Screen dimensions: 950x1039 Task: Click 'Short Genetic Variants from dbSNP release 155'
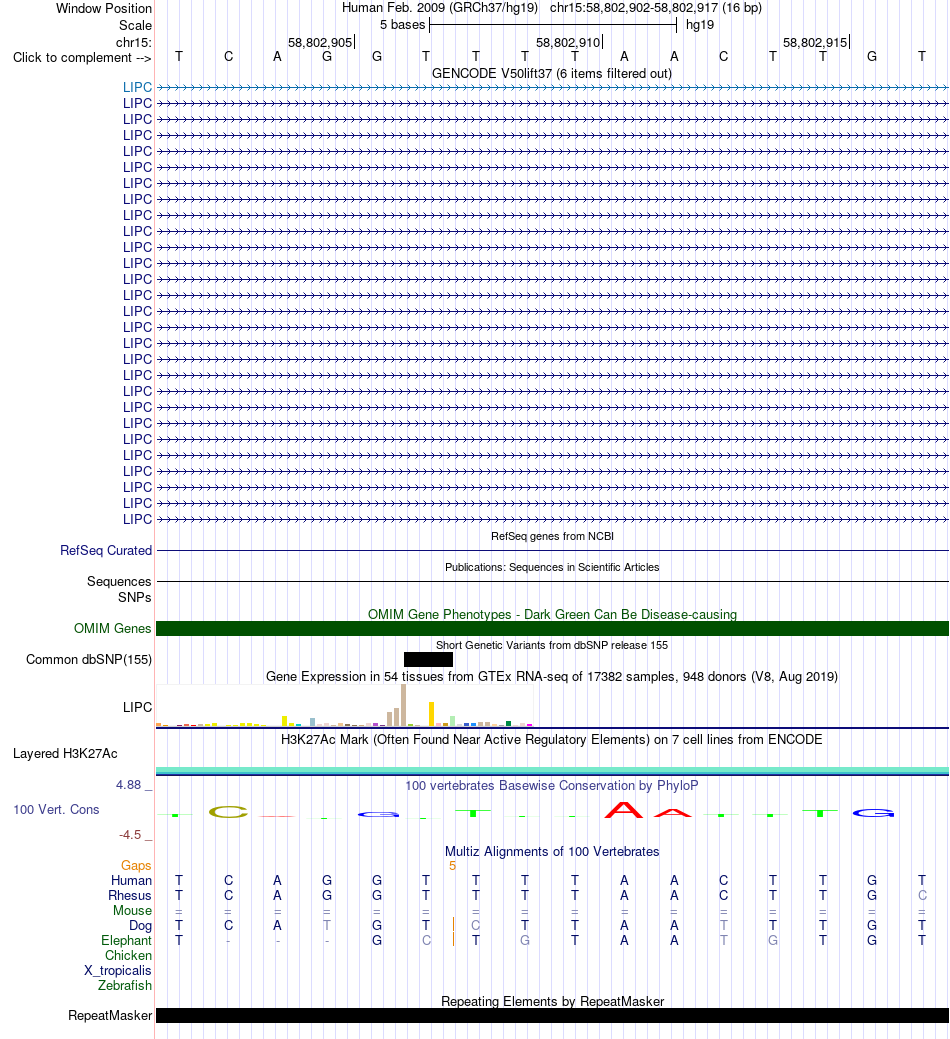552,645
